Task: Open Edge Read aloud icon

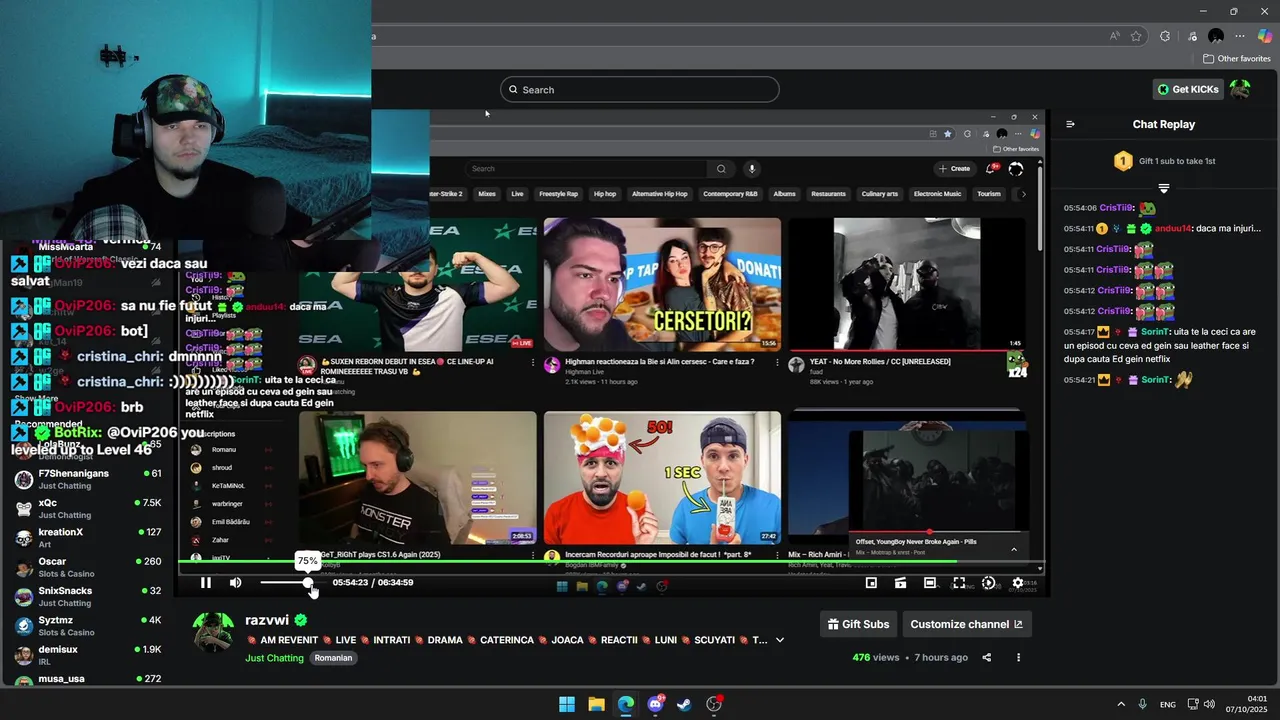Action: point(1115,36)
